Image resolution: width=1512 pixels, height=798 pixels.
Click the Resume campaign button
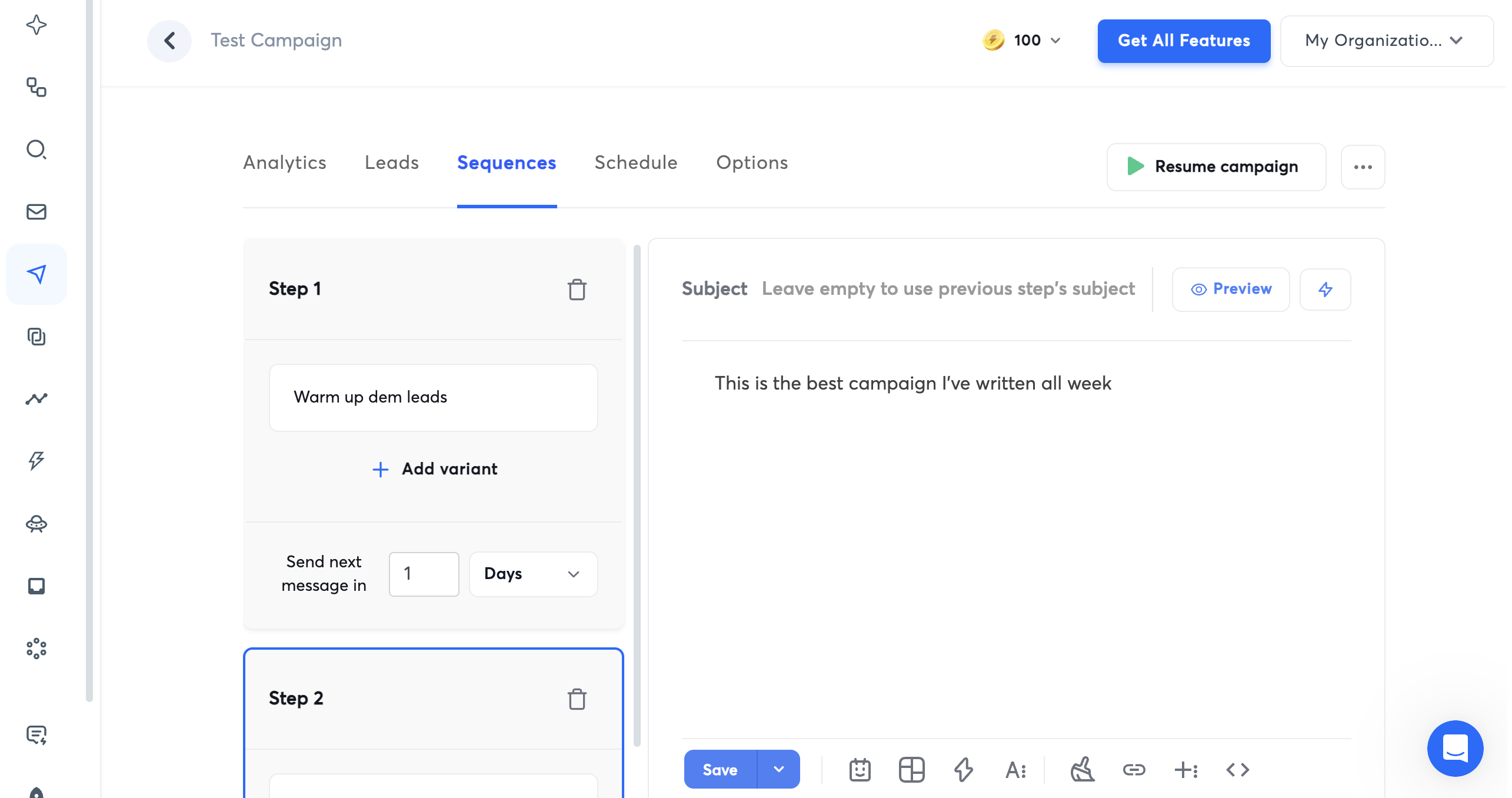(x=1215, y=167)
